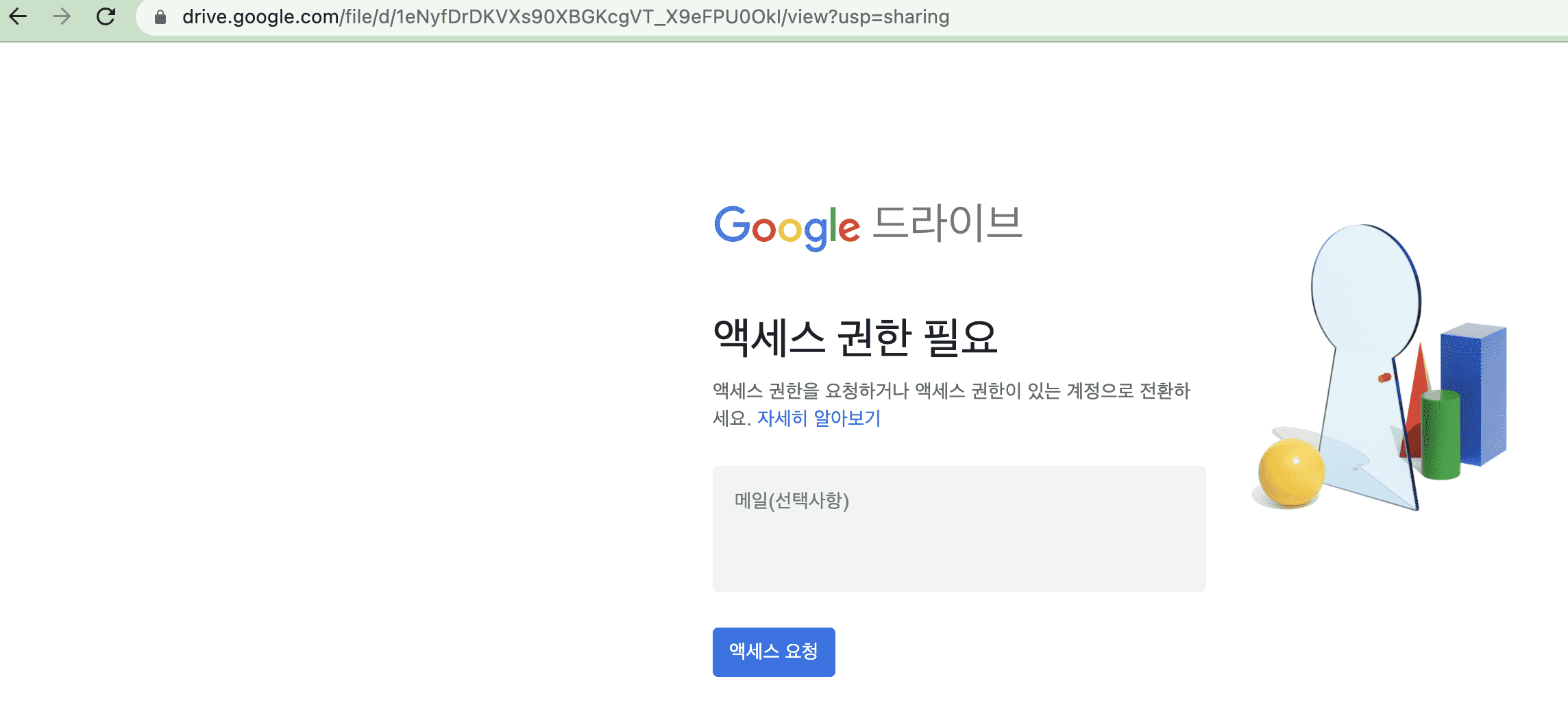
Task: Click the browser forward arrow
Action: point(62,16)
